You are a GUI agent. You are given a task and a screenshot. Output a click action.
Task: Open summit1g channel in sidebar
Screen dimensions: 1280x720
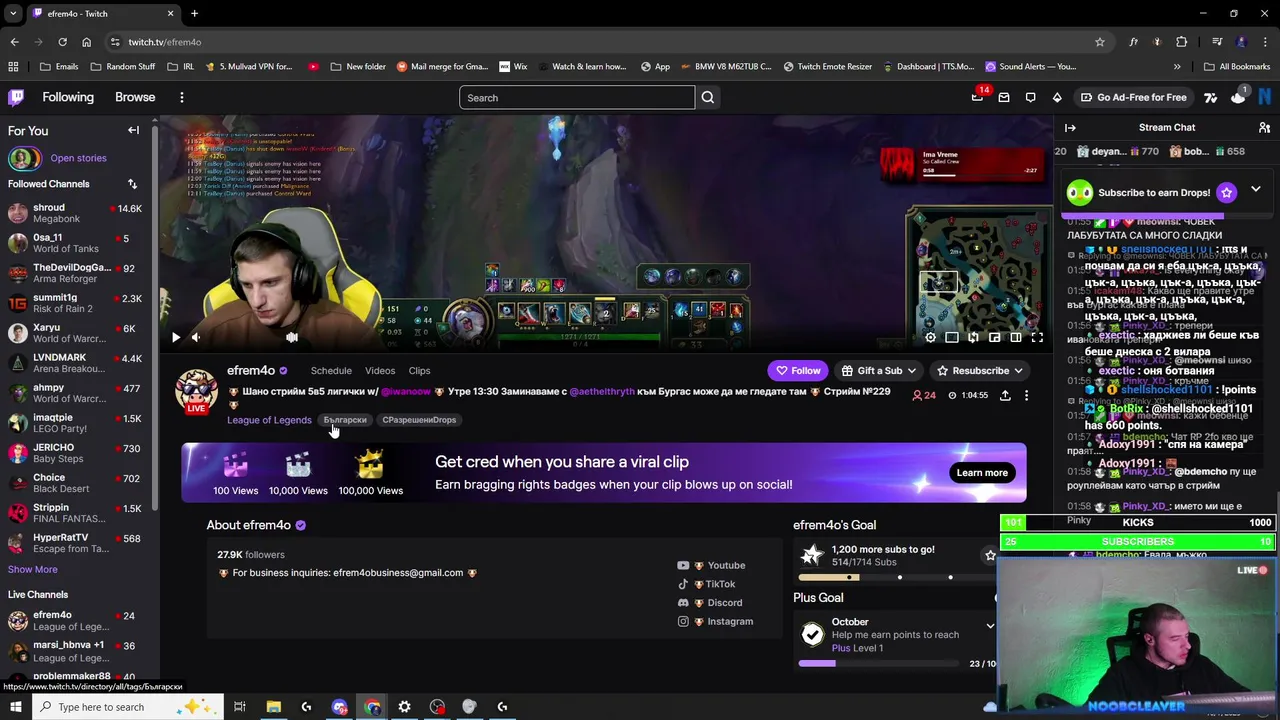click(77, 303)
